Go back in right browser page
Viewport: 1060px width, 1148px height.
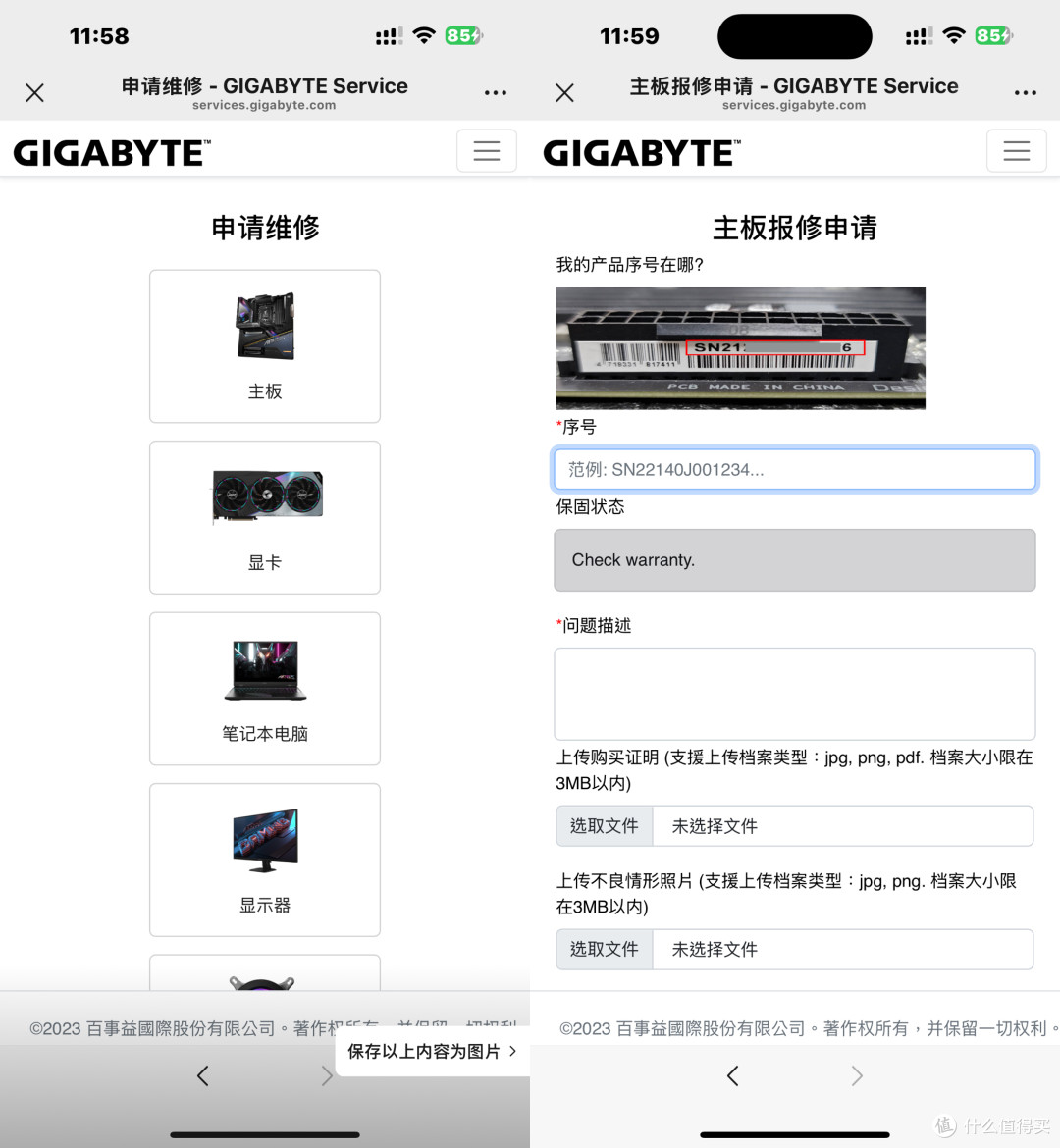tap(732, 1075)
